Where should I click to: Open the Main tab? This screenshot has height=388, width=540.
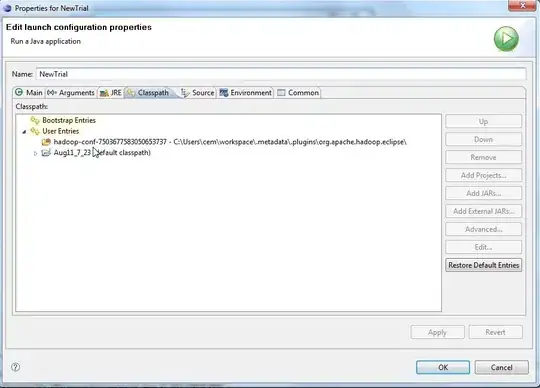pos(29,93)
